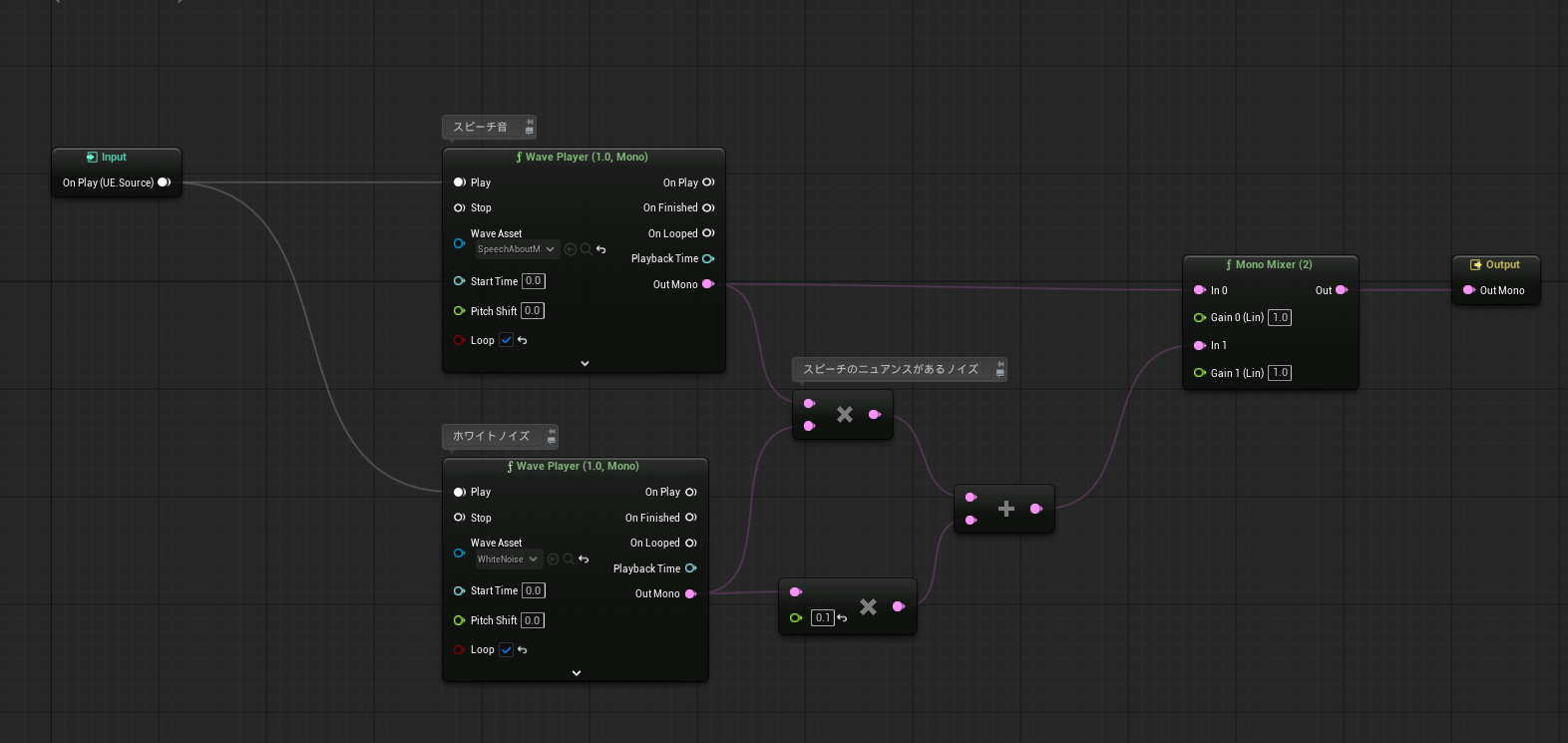Screen dimensions: 1568x743
Task: Click the search icon next to SpeechAbout wave asset
Action: tap(586, 249)
